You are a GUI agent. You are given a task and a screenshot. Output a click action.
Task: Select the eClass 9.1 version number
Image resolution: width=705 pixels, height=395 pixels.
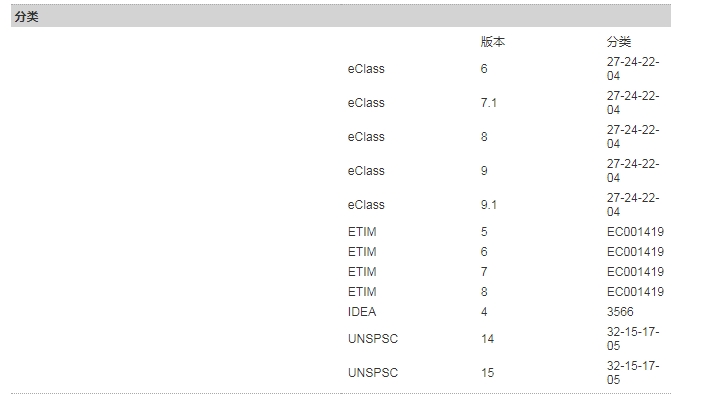tap(488, 205)
